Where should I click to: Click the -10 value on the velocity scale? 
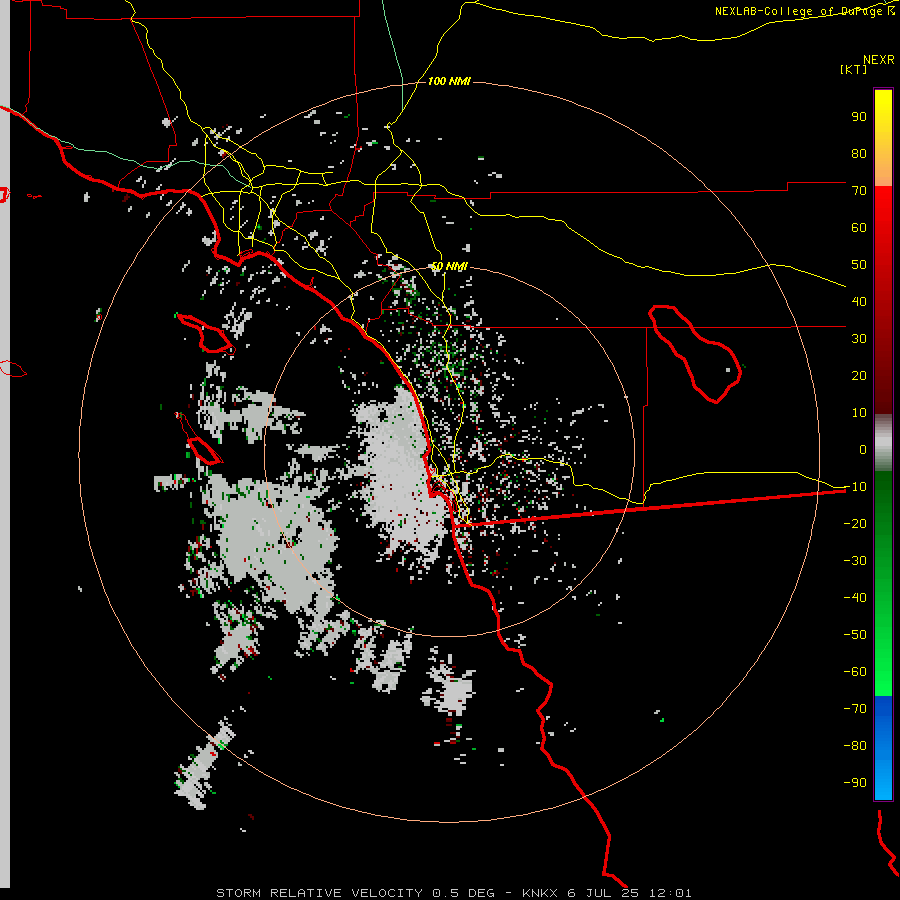pyautogui.click(x=855, y=487)
